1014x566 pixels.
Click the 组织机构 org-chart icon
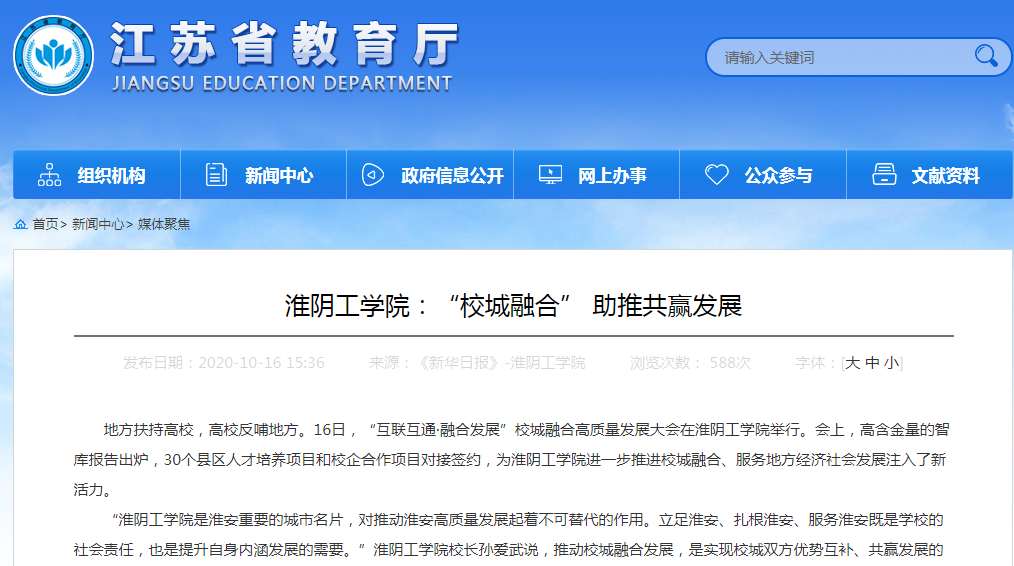tap(49, 175)
